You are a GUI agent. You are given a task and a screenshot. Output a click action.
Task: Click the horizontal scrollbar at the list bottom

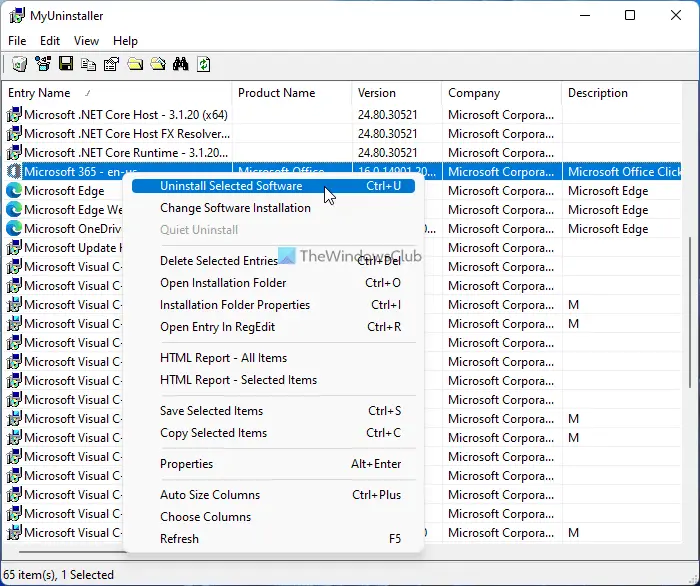(x=71, y=552)
